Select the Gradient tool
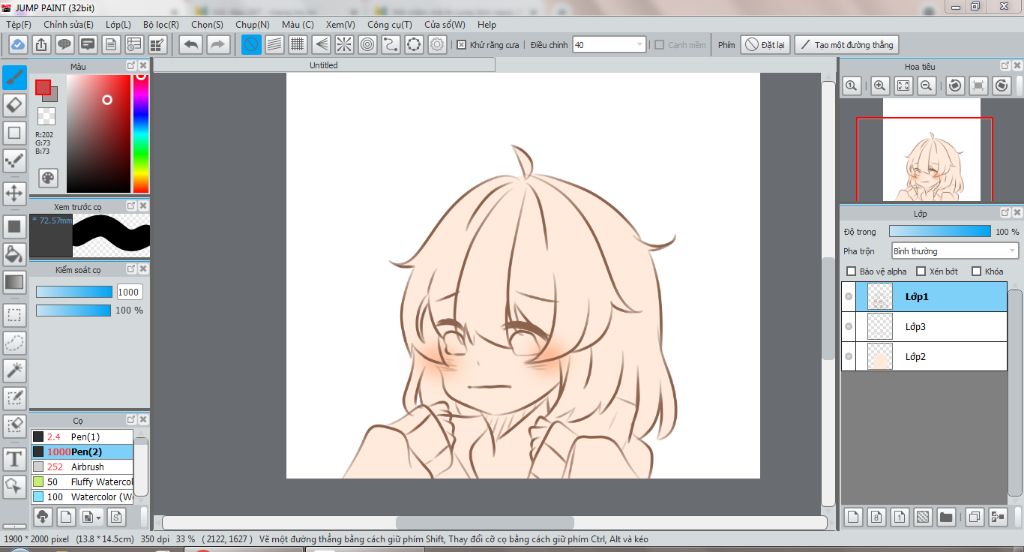This screenshot has height=552, width=1024. [x=14, y=282]
